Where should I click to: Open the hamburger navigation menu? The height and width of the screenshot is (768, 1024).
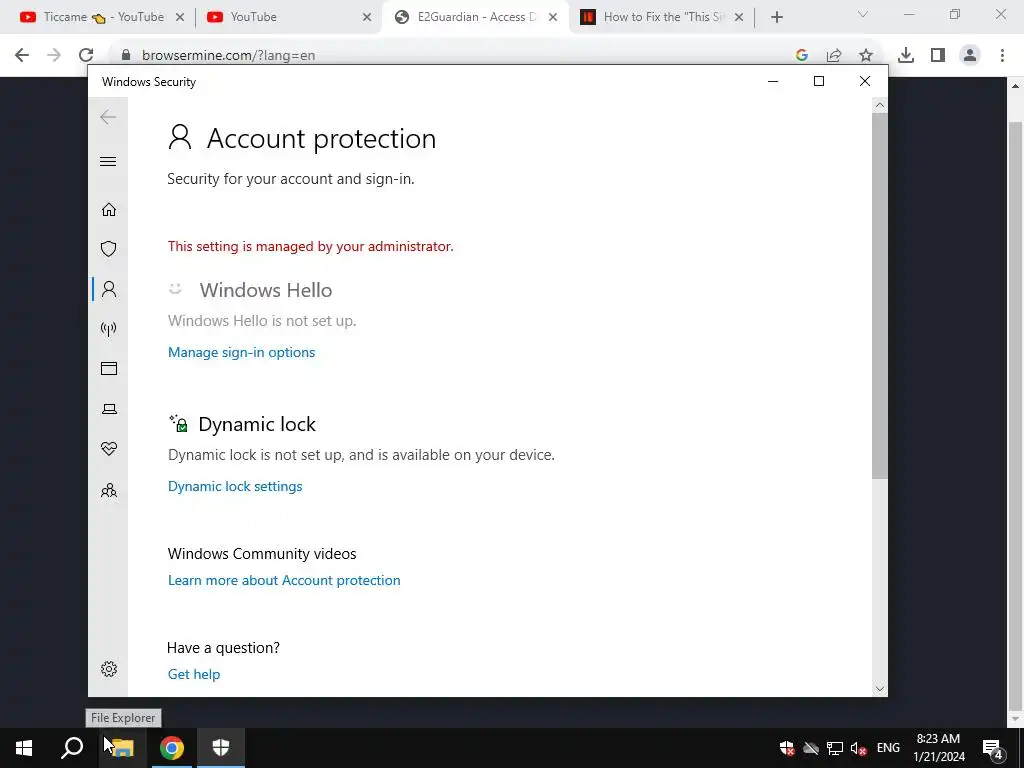pos(108,161)
